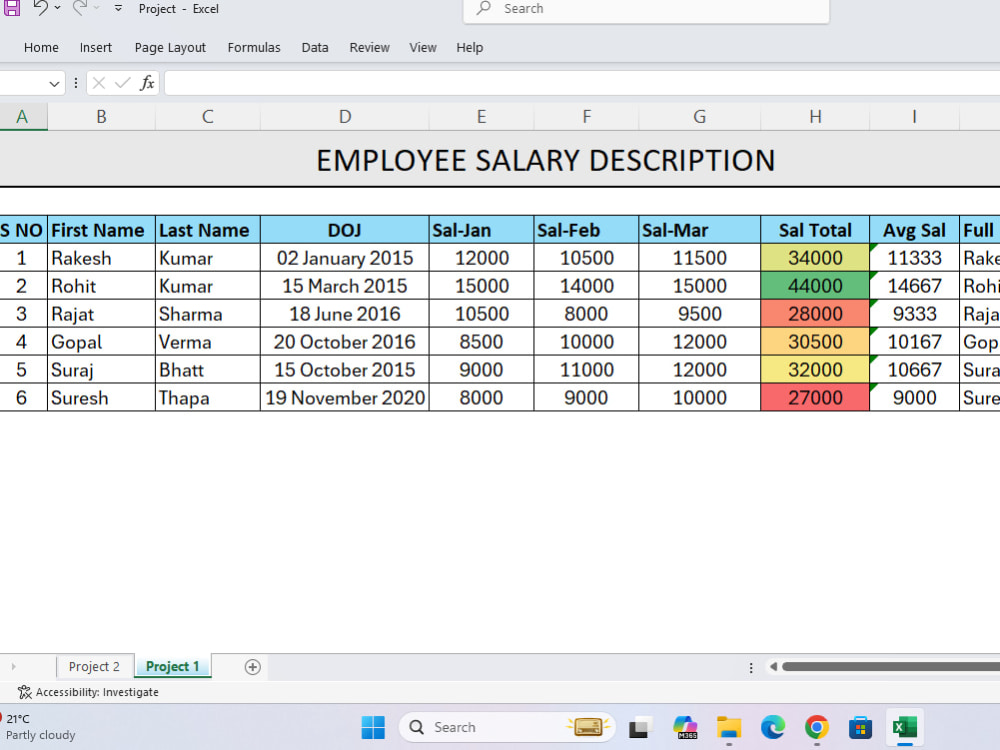Viewport: 1000px width, 750px height.
Task: Click the scrollbar split handle dots
Action: 751,667
